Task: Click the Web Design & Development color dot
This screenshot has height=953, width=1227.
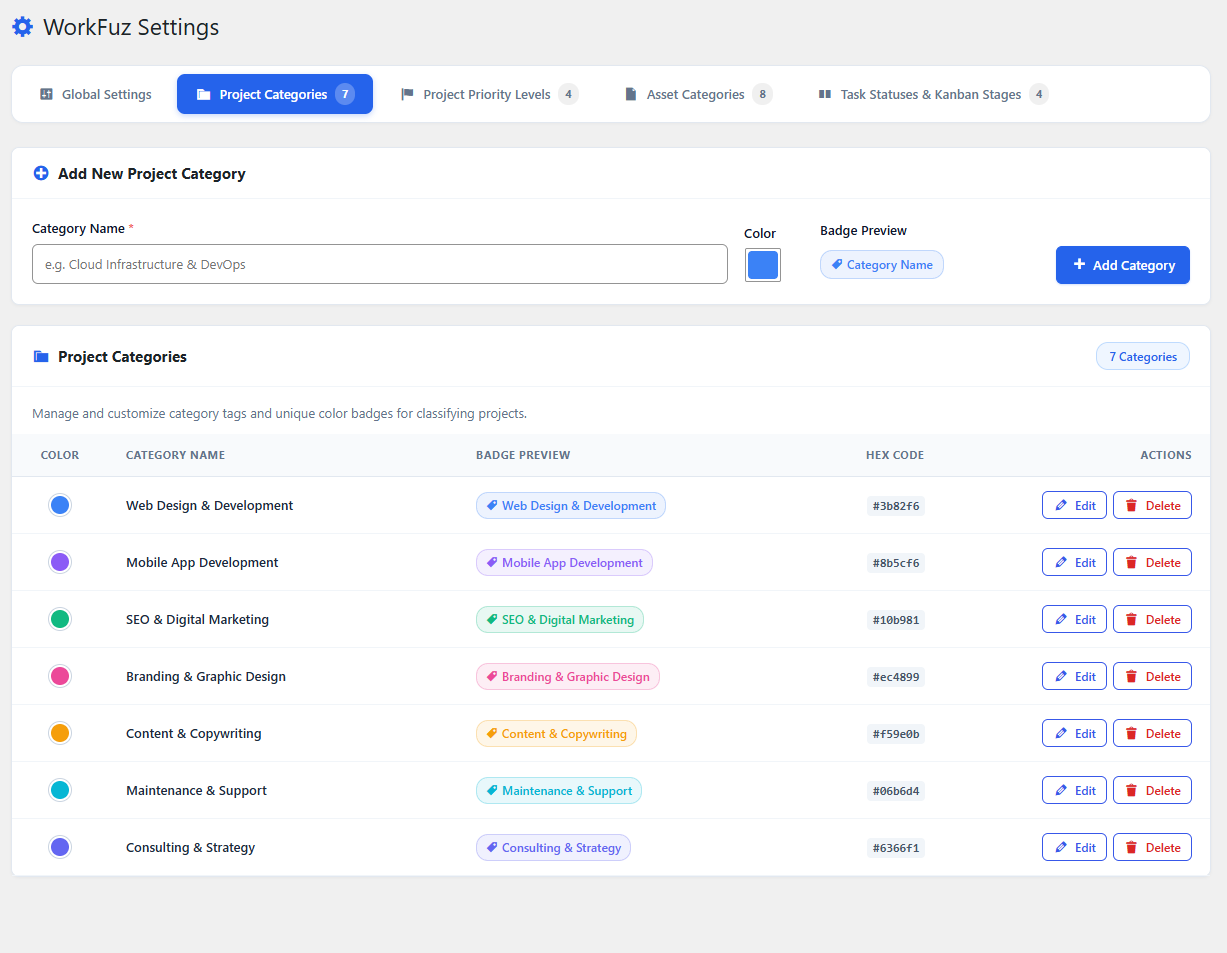Action: tap(60, 505)
